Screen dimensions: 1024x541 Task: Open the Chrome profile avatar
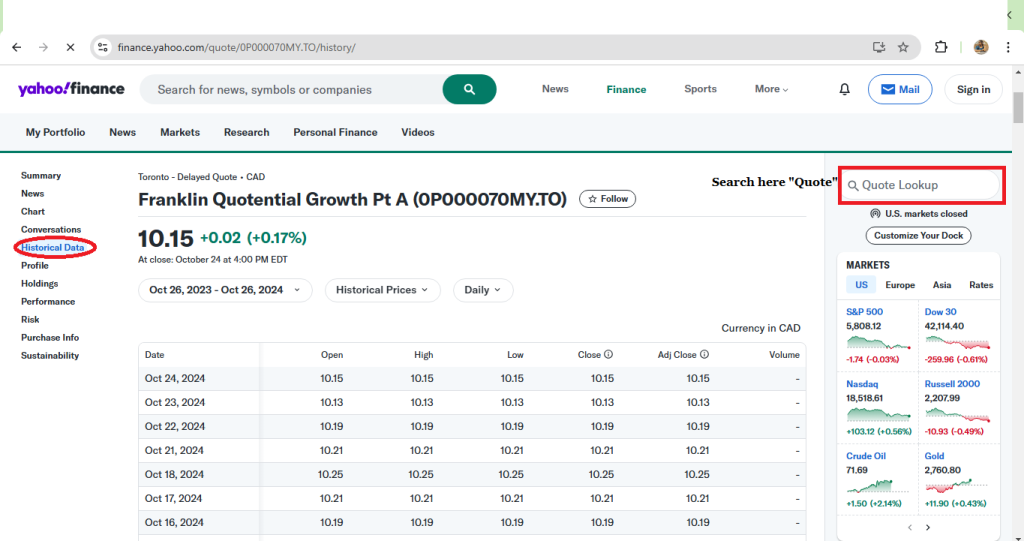[x=981, y=47]
